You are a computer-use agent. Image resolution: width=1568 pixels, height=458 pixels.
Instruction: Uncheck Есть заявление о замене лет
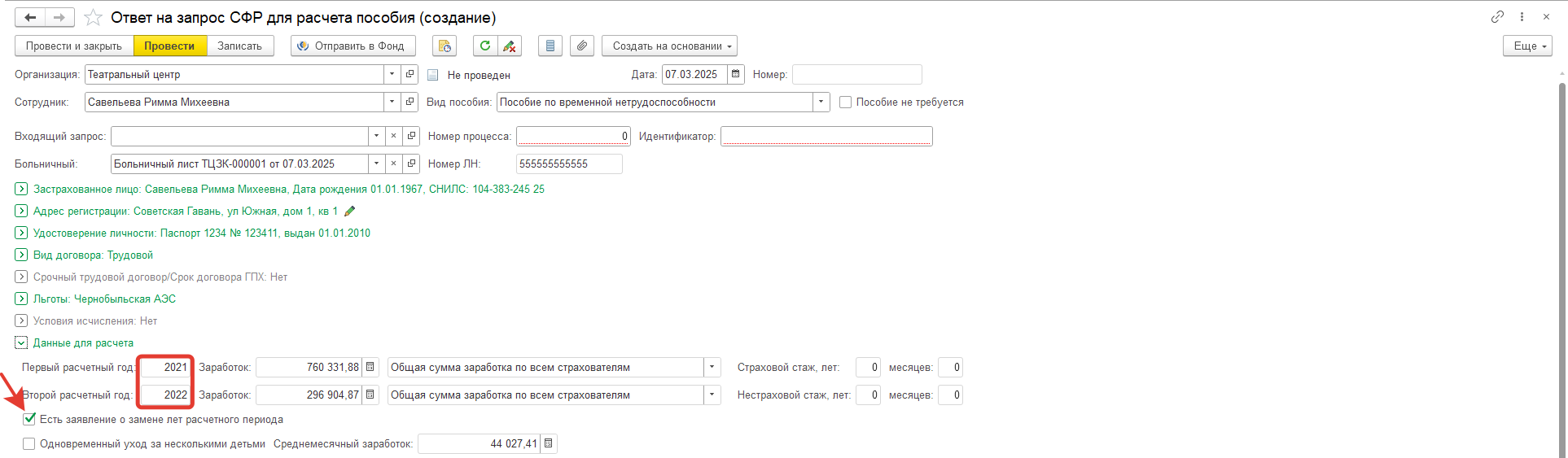29,419
